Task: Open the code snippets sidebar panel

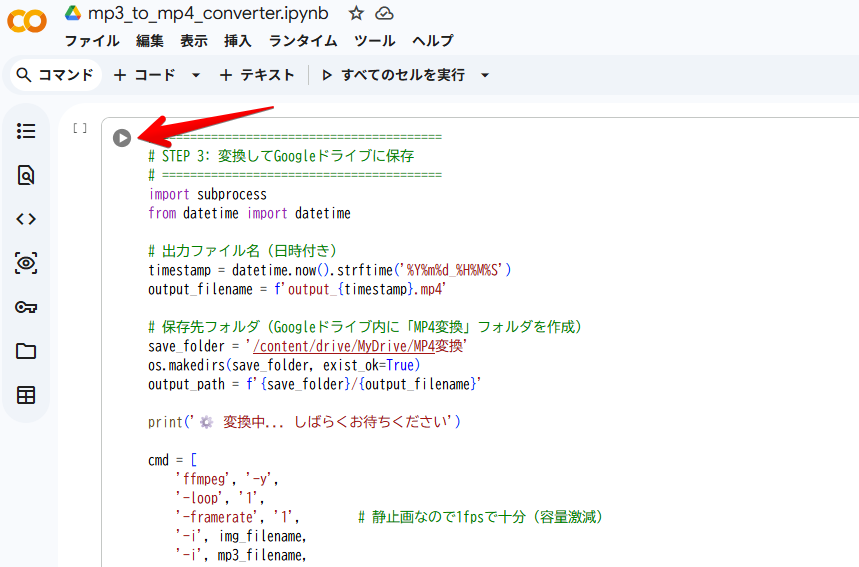Action: [x=26, y=219]
